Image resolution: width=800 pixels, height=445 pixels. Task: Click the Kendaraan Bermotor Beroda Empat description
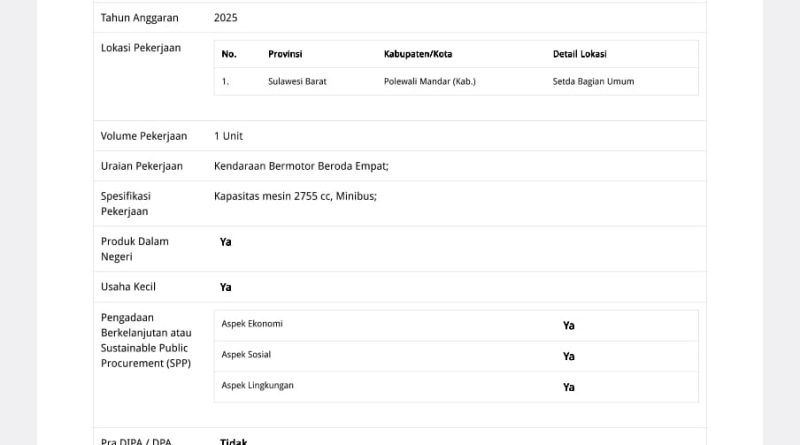point(301,166)
